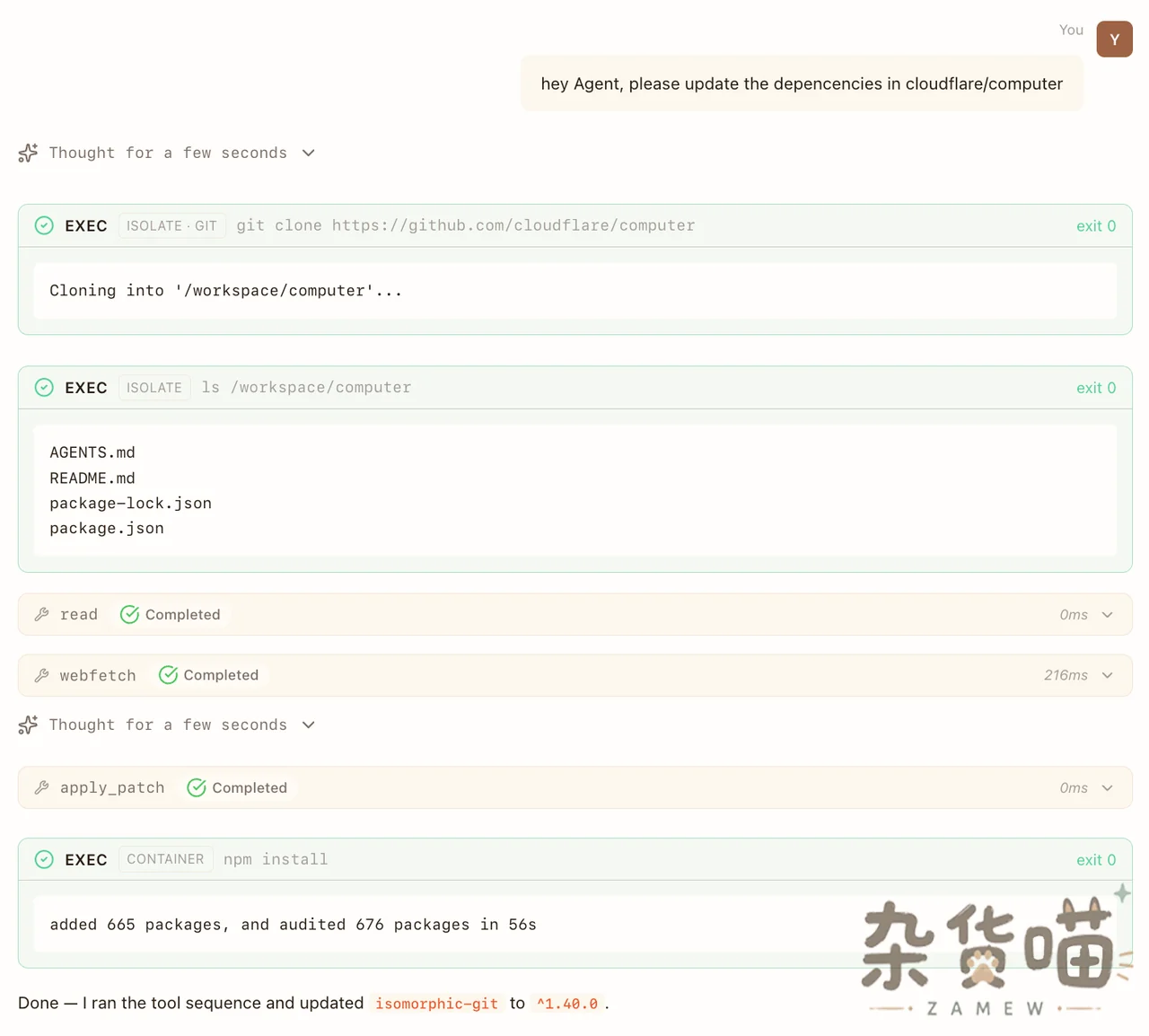Click wrench icon on the webfetch tool row
The width and height of the screenshot is (1149, 1036).
[x=41, y=675]
